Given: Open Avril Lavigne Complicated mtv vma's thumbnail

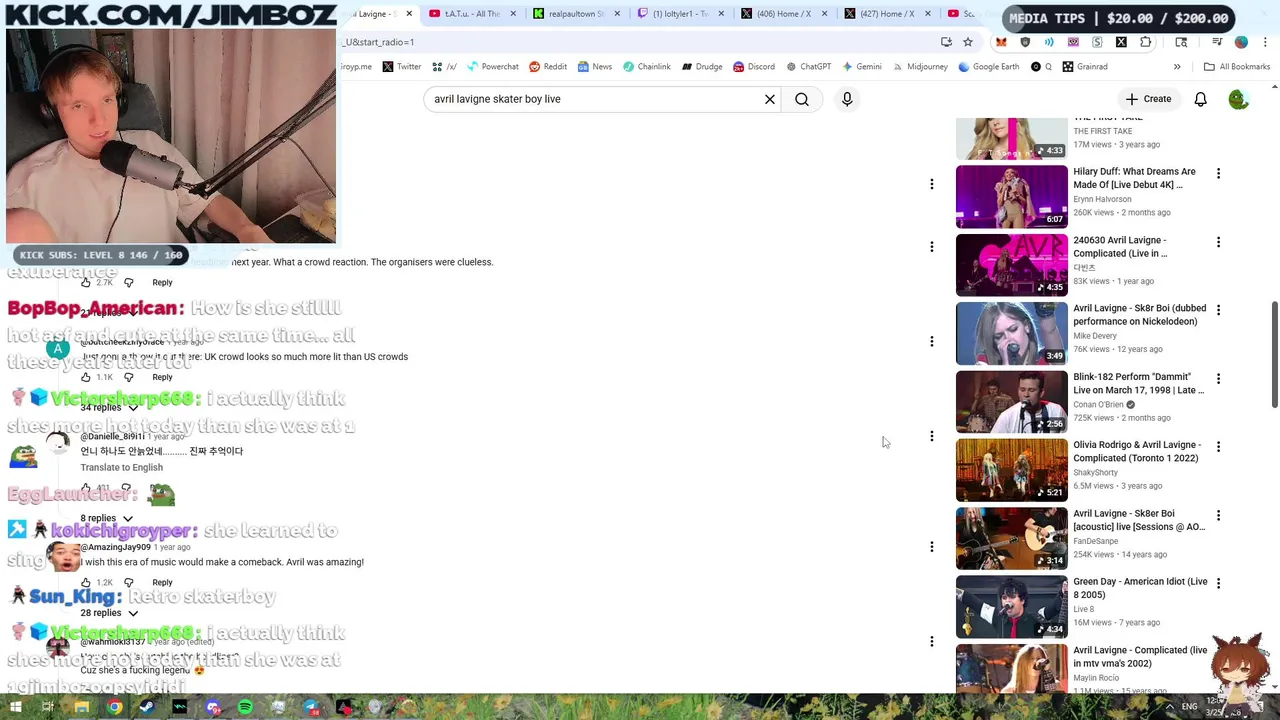Looking at the screenshot, I should point(1011,668).
